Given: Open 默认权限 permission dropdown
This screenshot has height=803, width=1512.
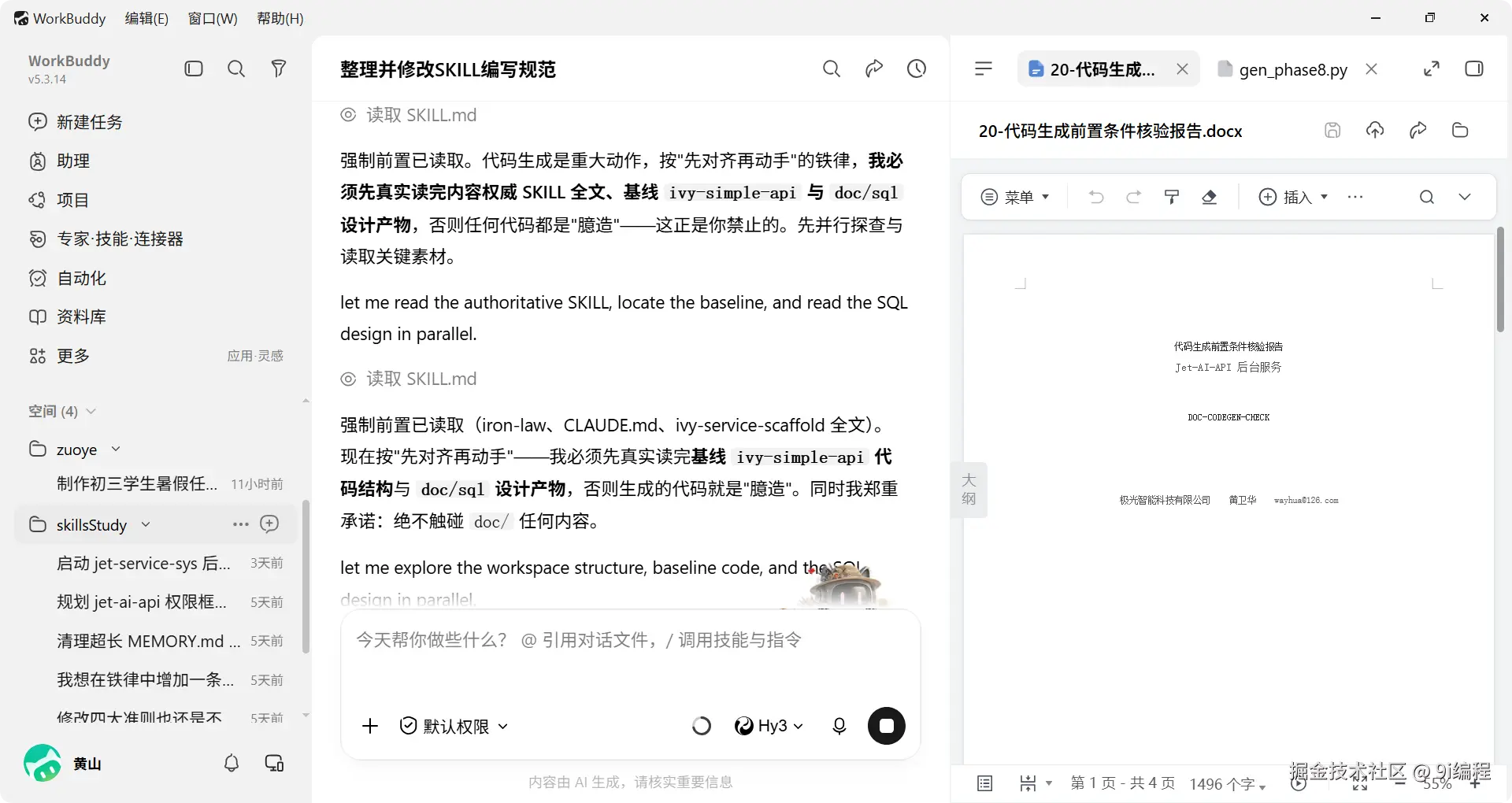Looking at the screenshot, I should click(x=454, y=726).
